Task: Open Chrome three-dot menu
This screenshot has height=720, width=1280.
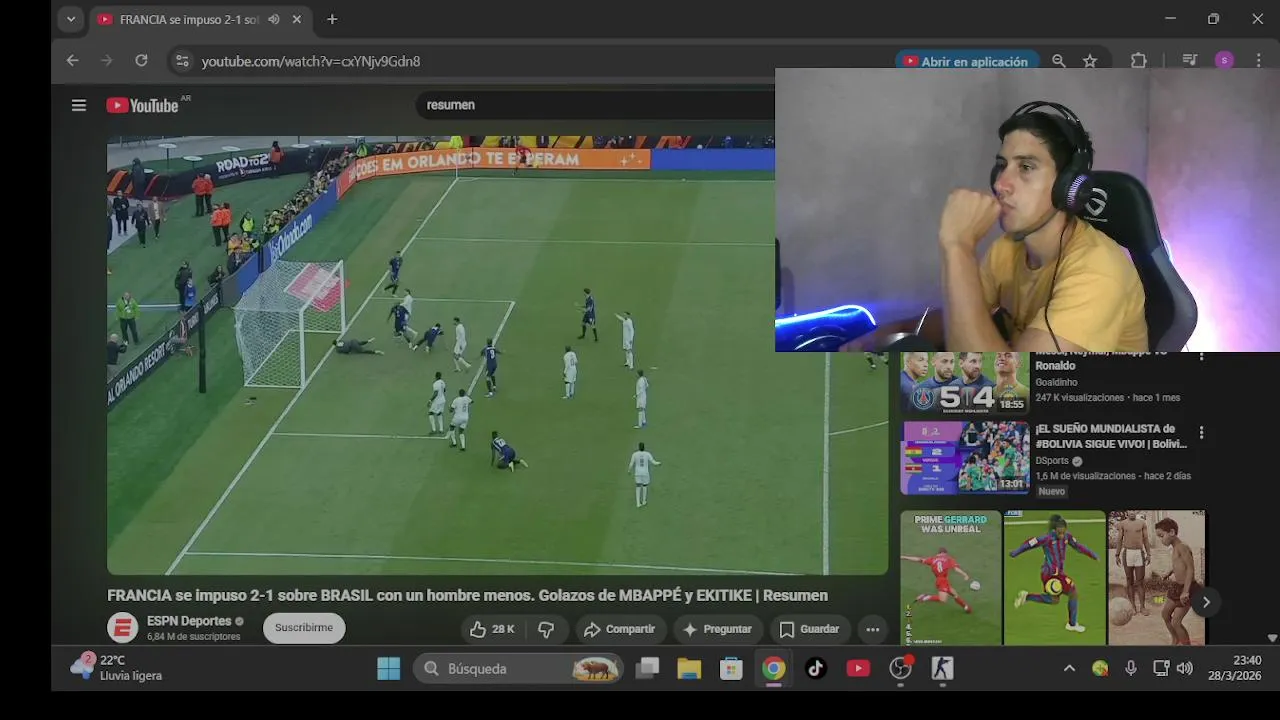Action: [x=1258, y=61]
